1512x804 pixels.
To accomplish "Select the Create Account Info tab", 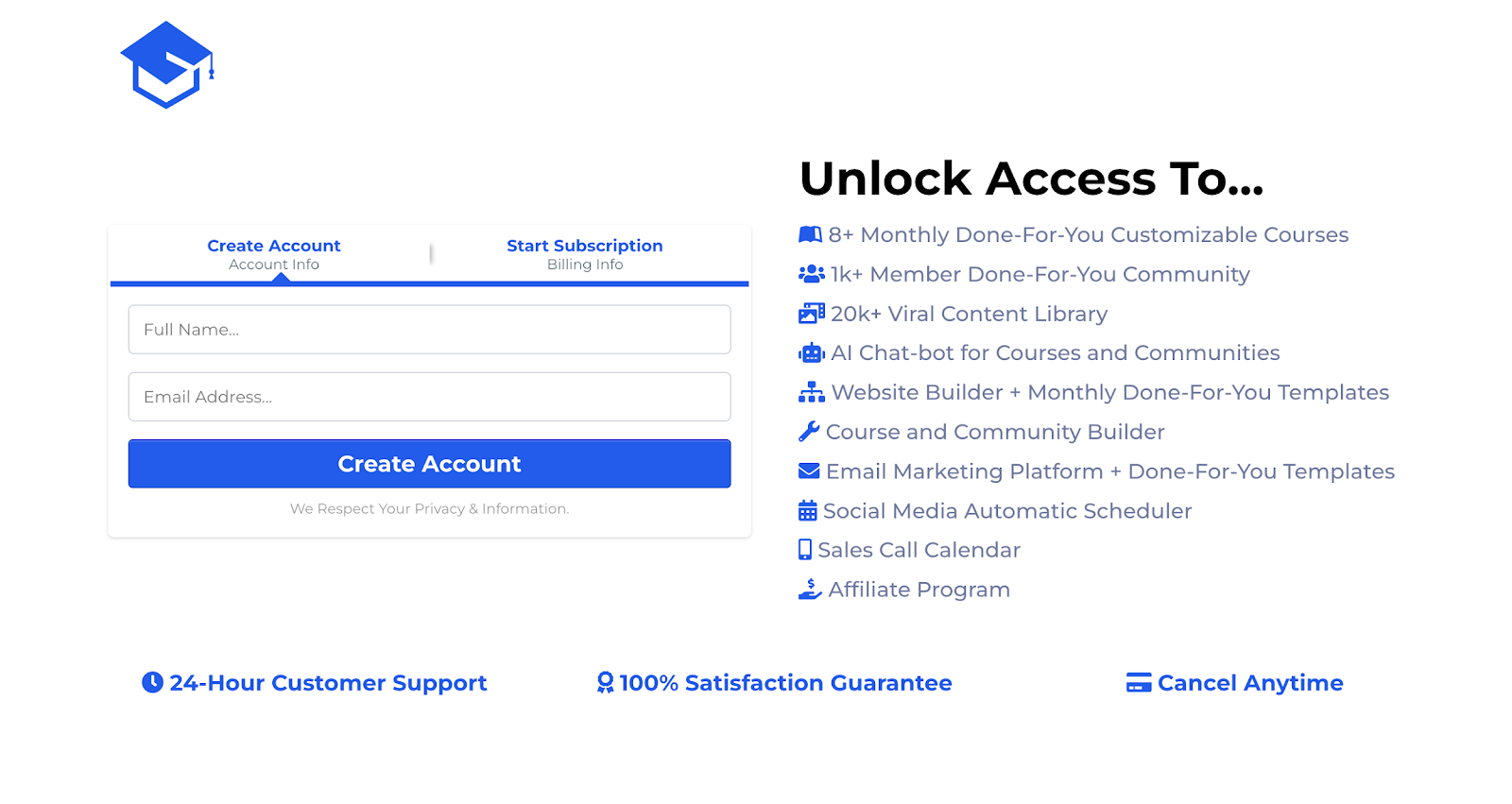I will (x=273, y=253).
